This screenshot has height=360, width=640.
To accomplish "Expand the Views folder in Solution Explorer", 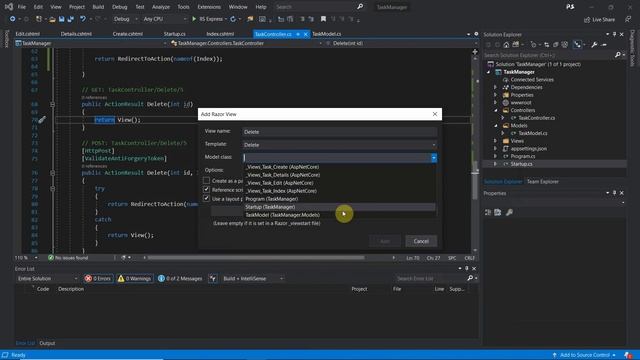I will point(495,141).
